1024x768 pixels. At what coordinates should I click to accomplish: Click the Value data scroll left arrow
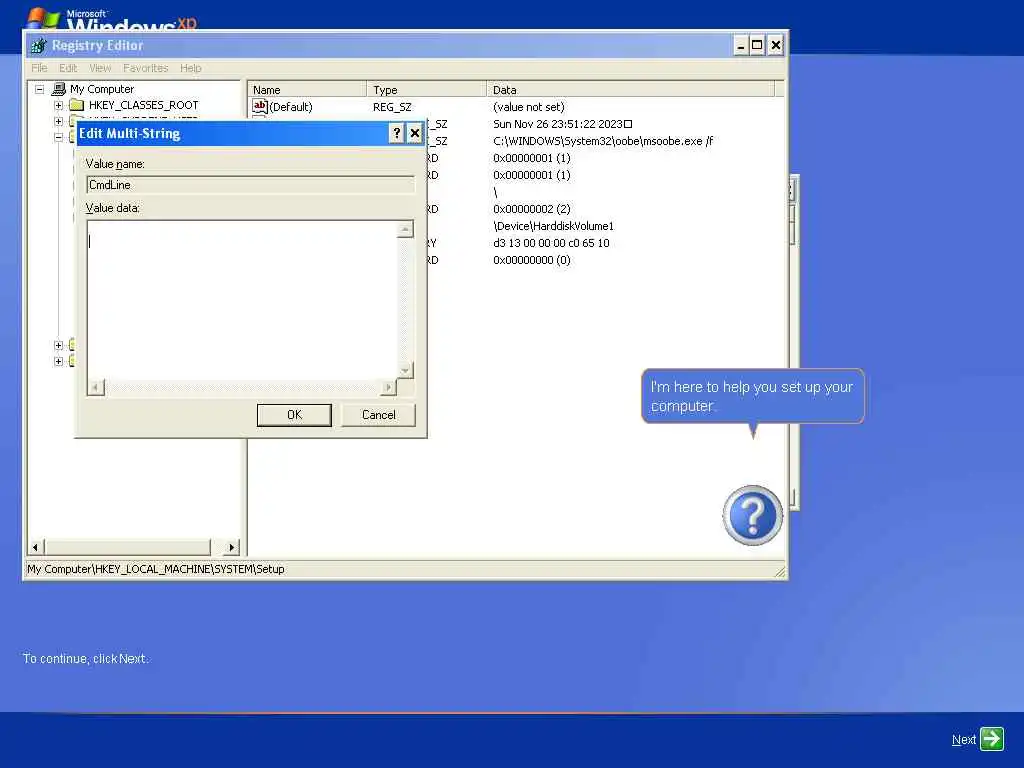(96, 388)
